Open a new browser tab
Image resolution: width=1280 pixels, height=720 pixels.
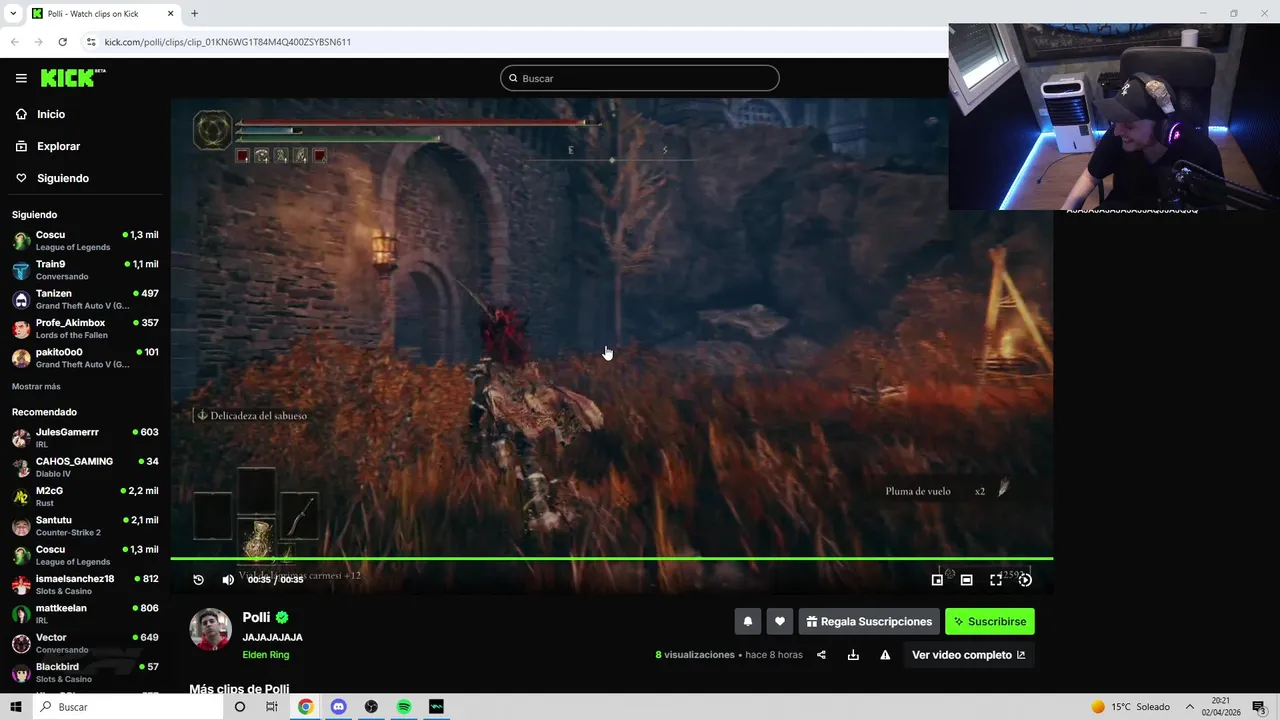point(194,14)
